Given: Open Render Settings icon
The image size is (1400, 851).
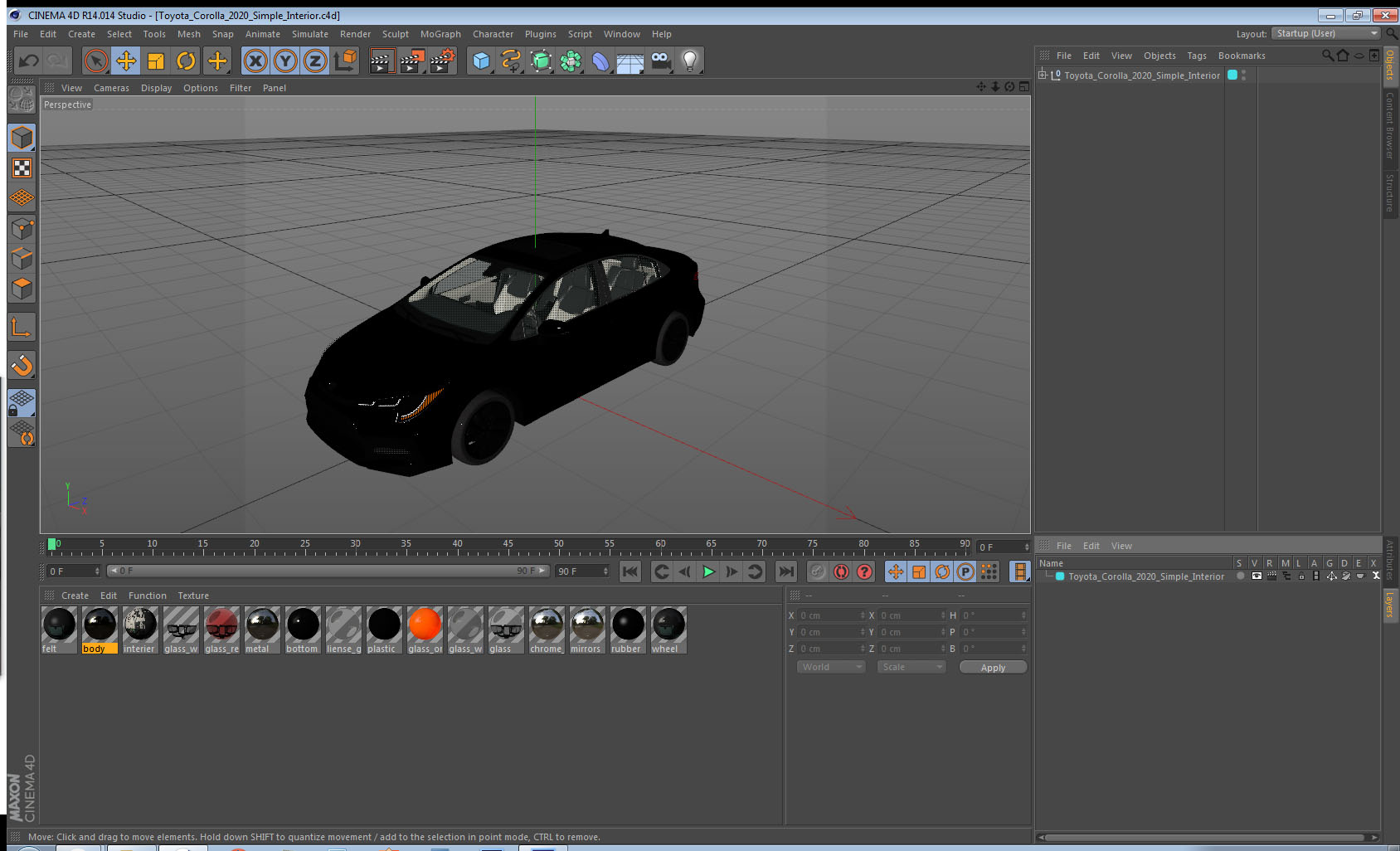Looking at the screenshot, I should point(443,61).
